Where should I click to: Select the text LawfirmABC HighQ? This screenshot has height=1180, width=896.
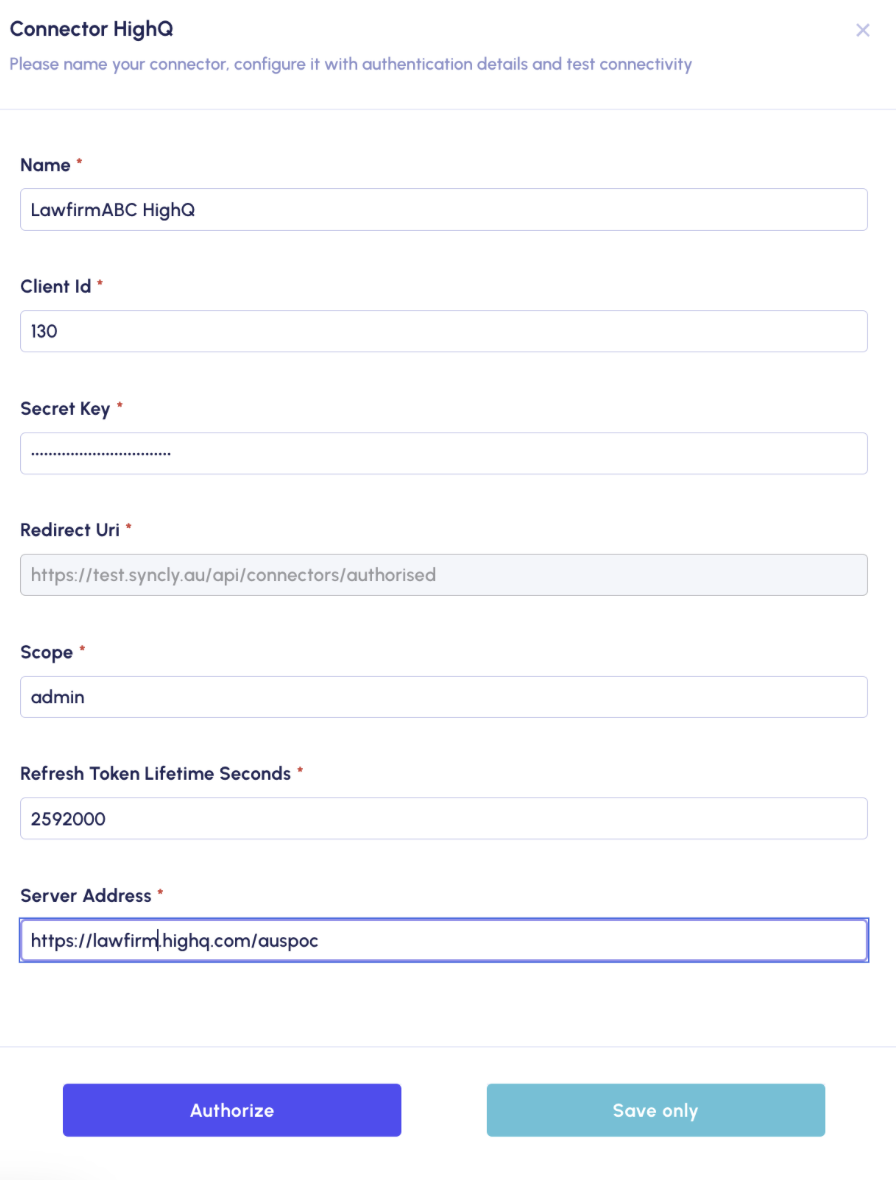coord(113,209)
